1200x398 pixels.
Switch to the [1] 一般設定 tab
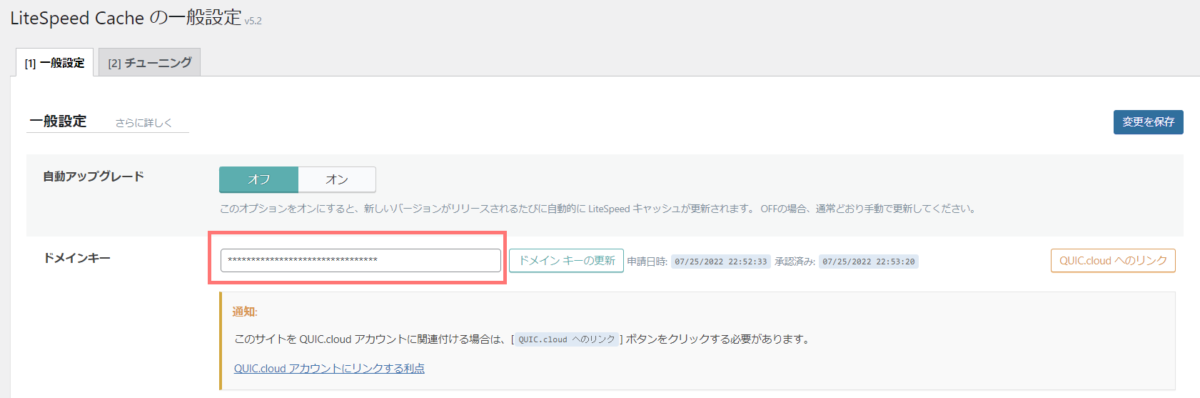pos(54,63)
